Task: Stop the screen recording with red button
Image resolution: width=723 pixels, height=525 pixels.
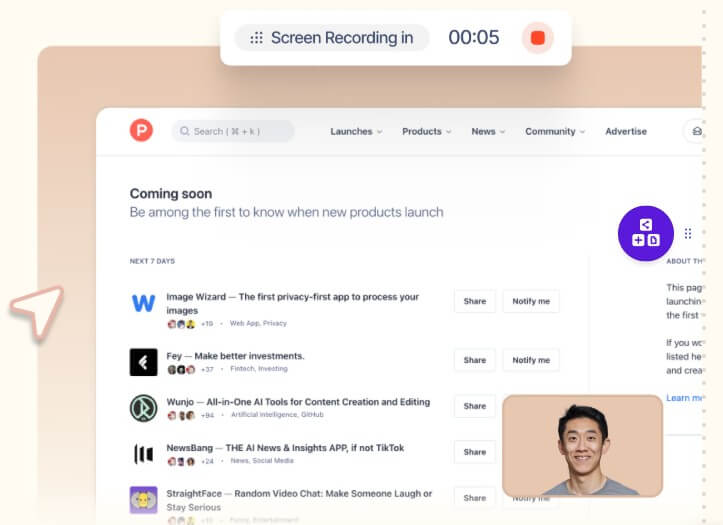Action: [x=537, y=38]
